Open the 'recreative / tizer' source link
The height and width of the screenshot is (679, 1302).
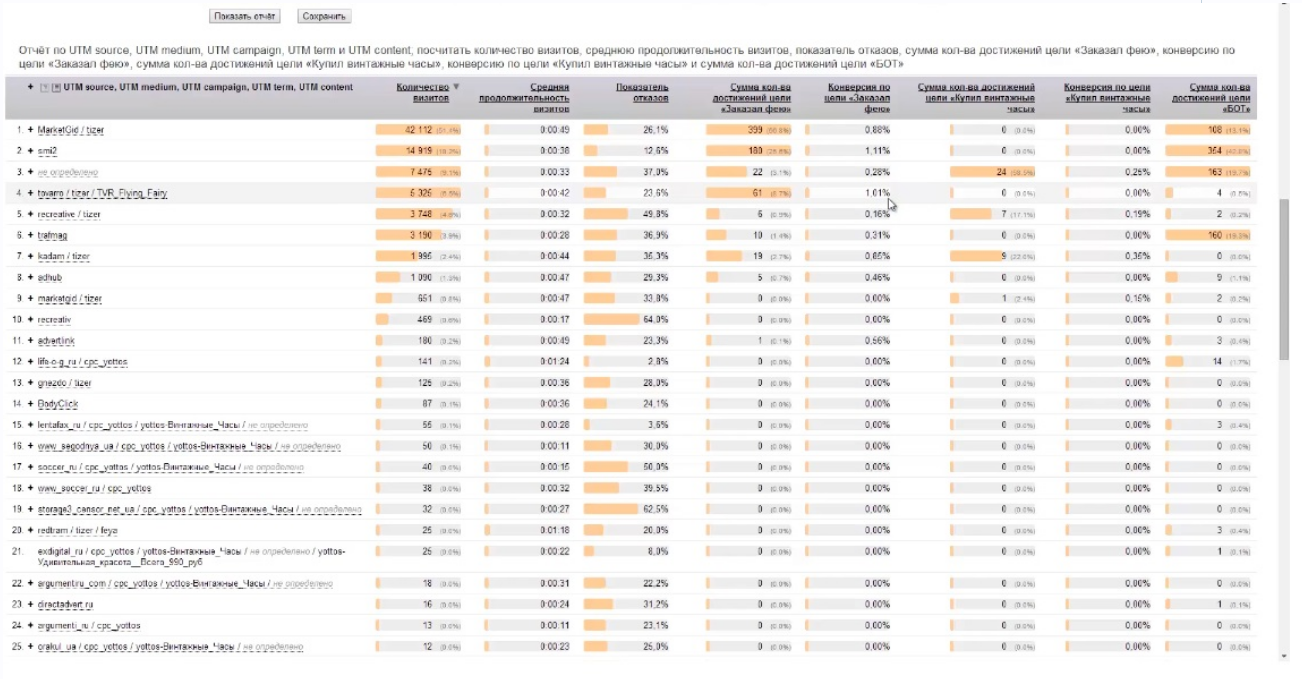click(70, 214)
